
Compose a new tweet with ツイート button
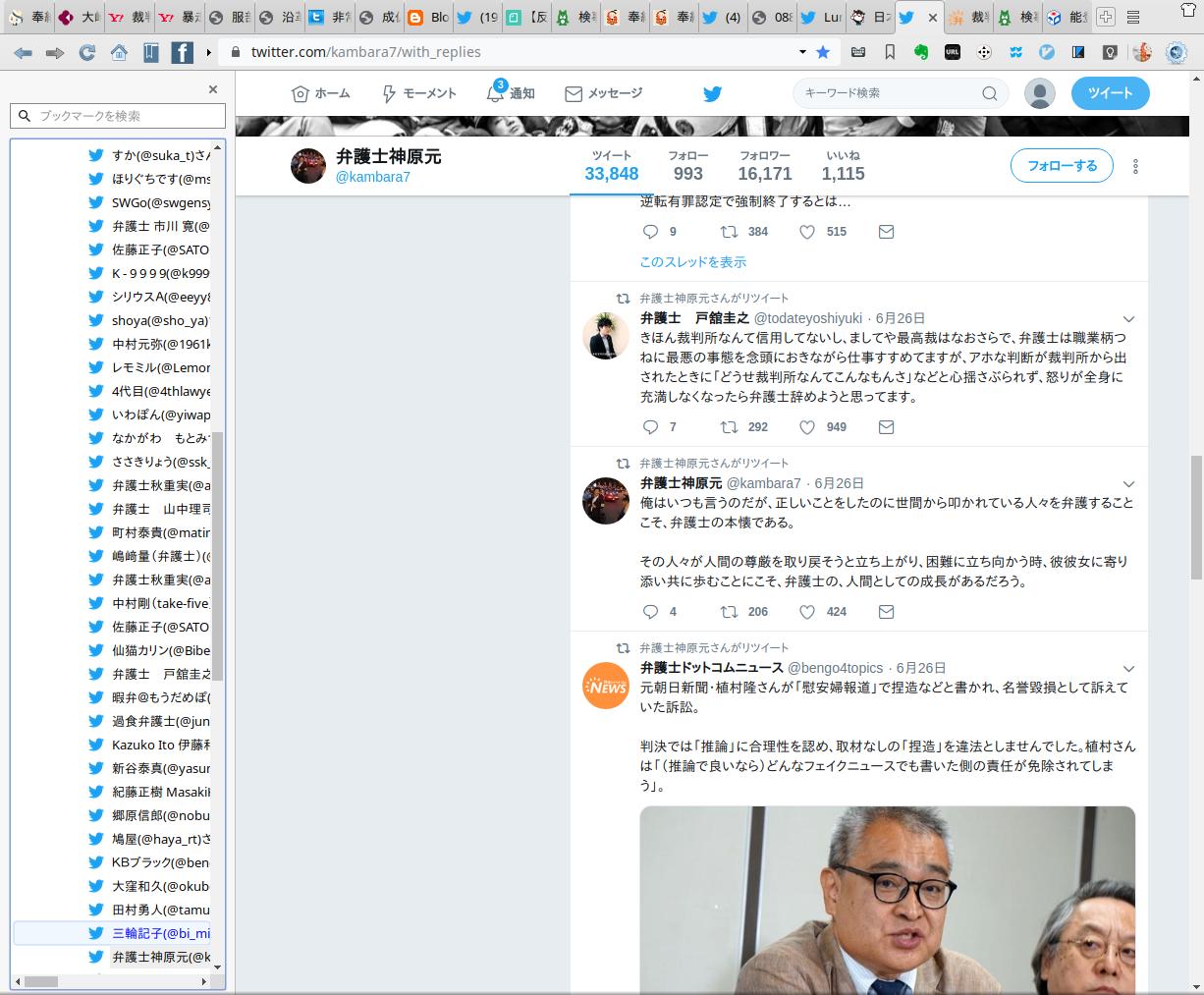(1110, 93)
